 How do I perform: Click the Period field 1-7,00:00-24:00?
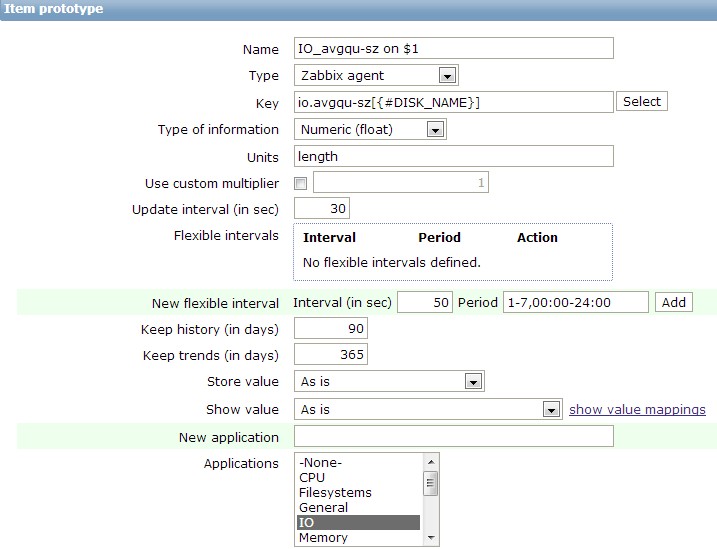(576, 302)
